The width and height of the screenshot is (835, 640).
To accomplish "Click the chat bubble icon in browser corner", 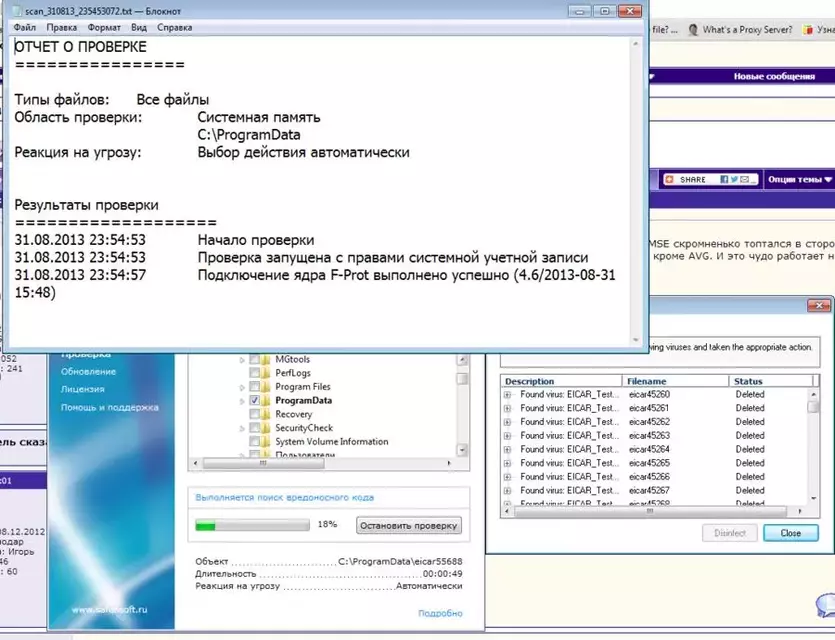I will click(x=825, y=606).
